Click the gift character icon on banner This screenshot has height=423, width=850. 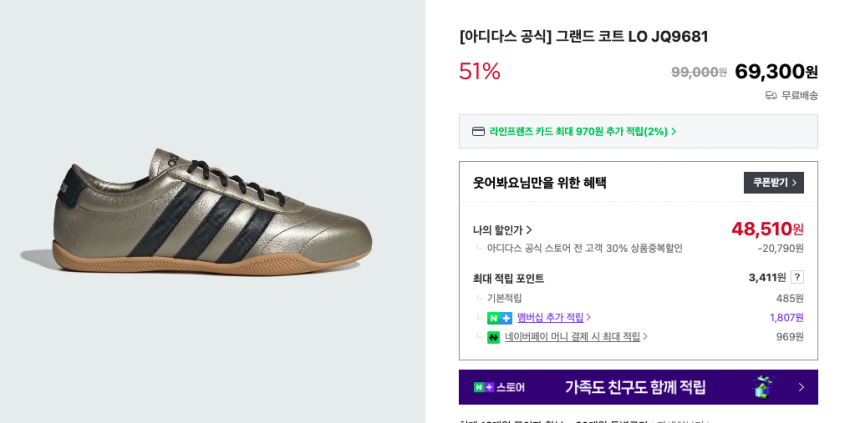763,387
